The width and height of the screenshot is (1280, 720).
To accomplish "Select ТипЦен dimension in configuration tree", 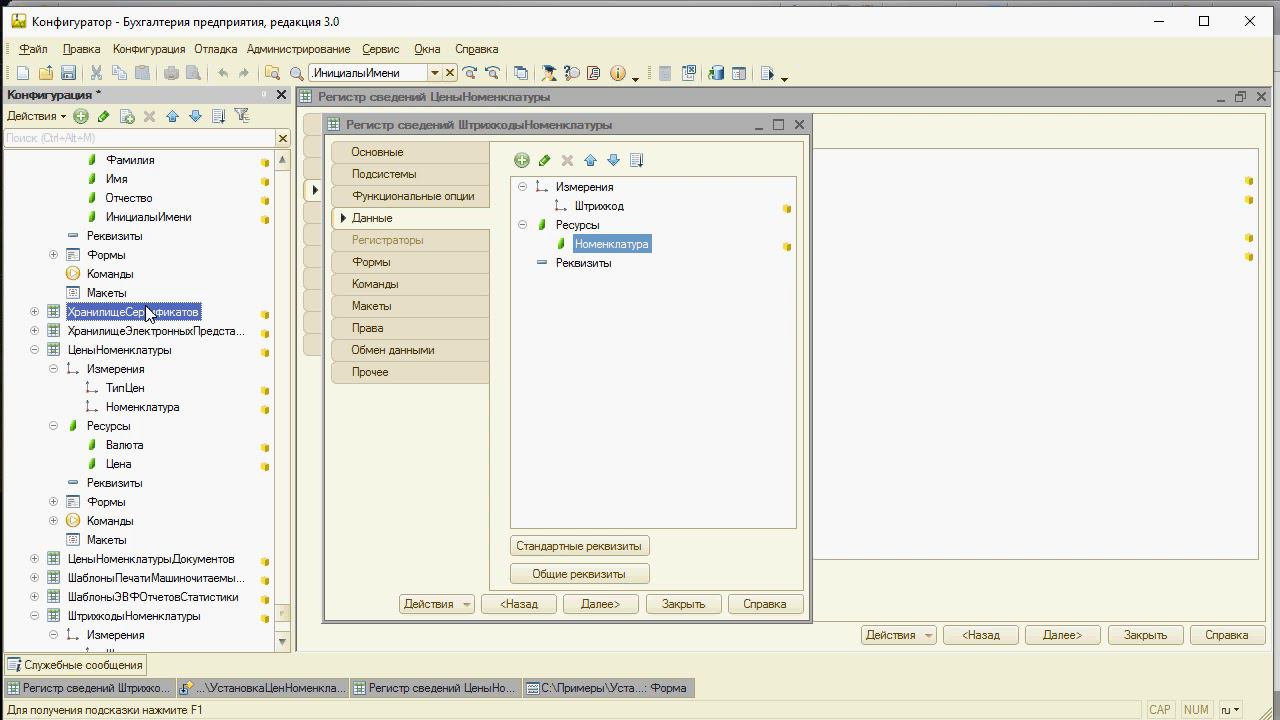I will pos(125,388).
